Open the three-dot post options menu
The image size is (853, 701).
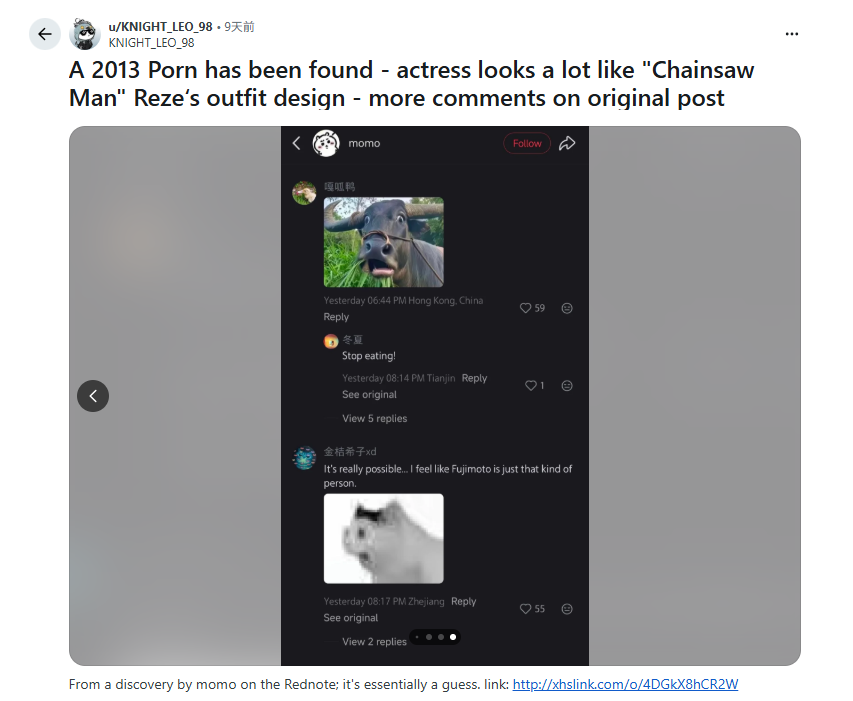point(792,34)
